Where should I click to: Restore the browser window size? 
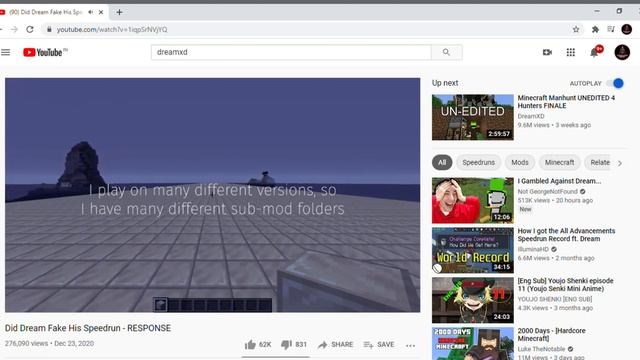tap(619, 11)
